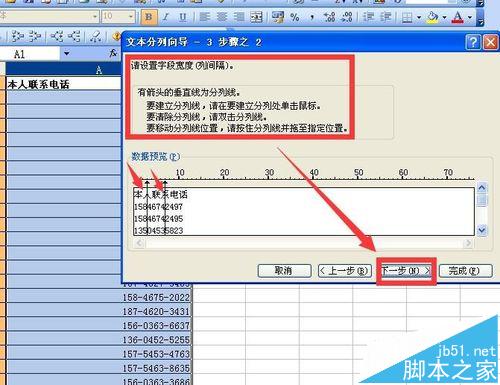Click Remove Dependent Arrows icon
Image resolution: width=500 pixels, height=385 pixels.
pos(74,36)
